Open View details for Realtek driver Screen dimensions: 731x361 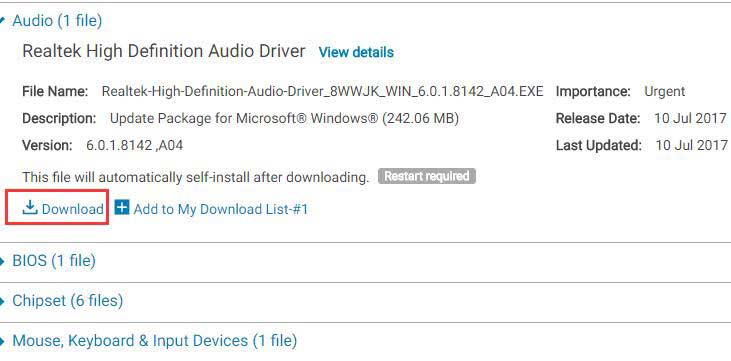356,52
